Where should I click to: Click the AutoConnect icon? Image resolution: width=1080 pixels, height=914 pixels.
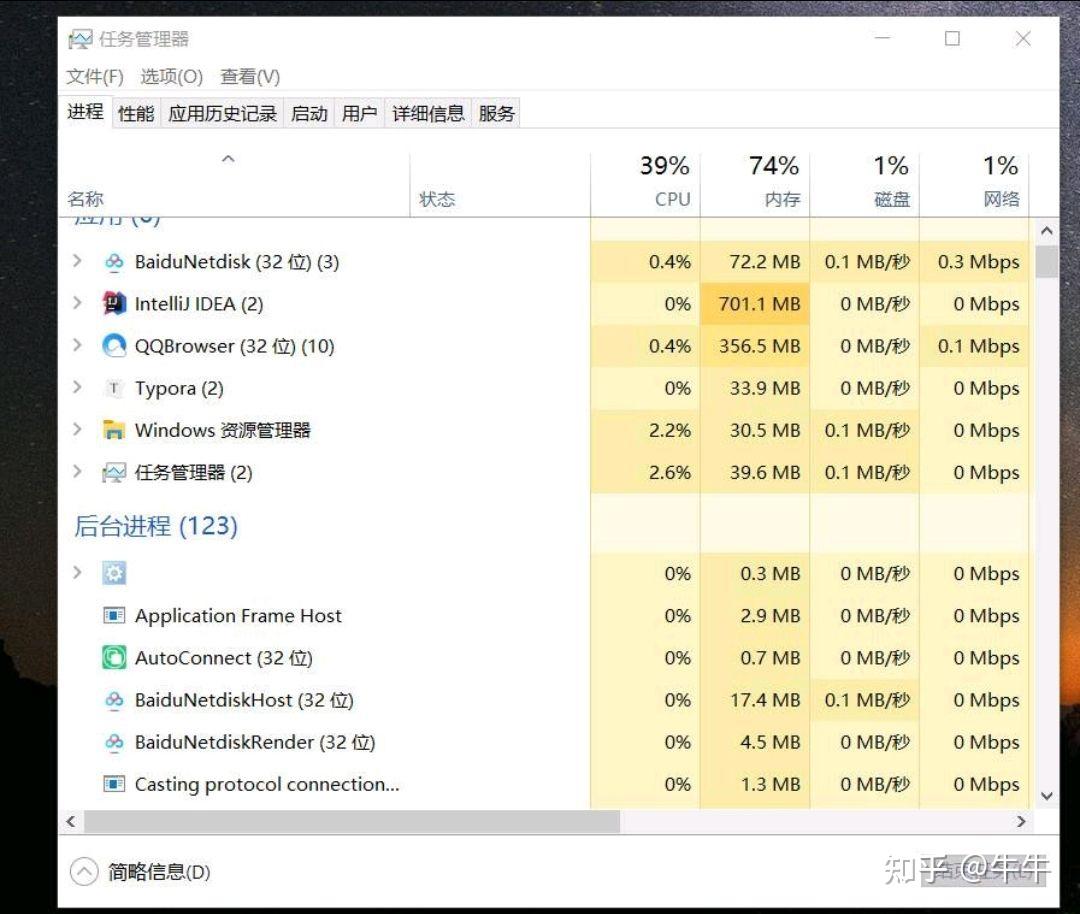pos(114,658)
